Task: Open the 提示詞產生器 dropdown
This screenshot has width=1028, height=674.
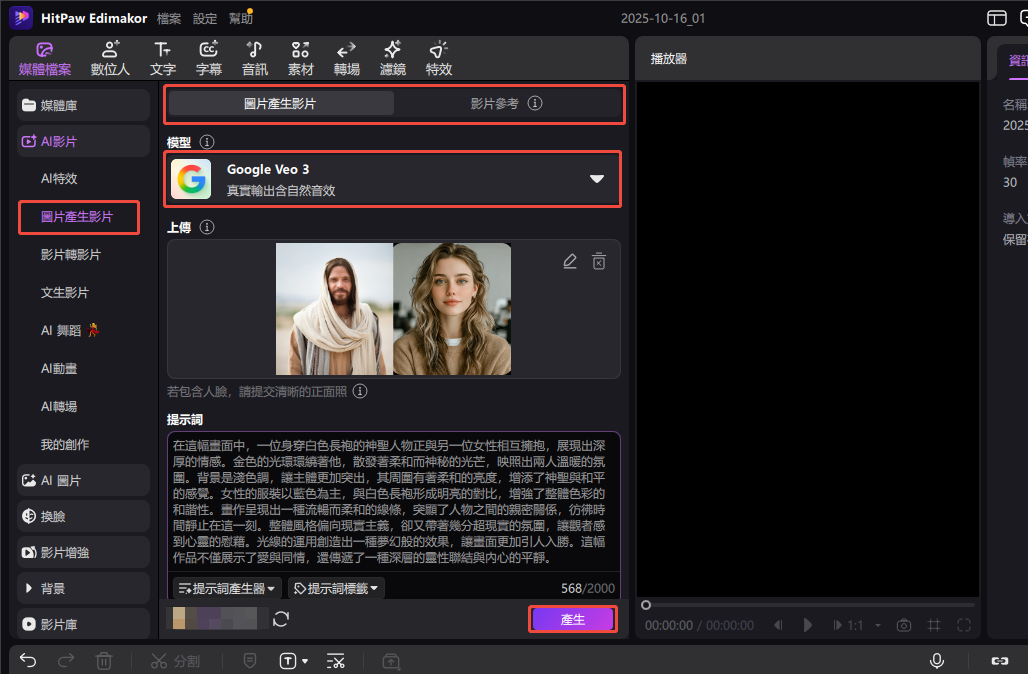Action: point(227,589)
